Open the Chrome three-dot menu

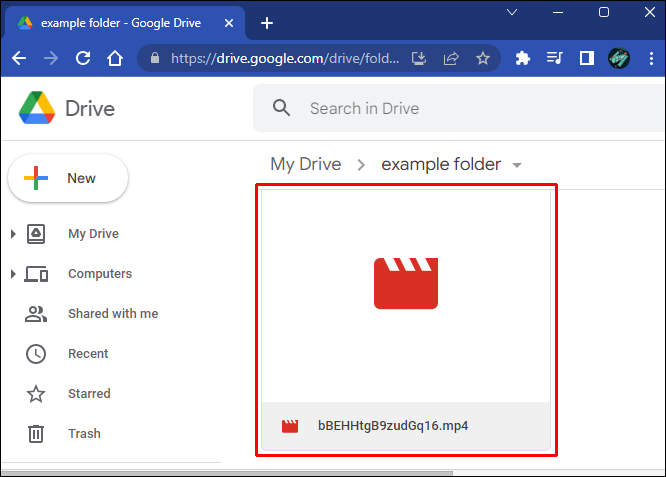point(650,58)
